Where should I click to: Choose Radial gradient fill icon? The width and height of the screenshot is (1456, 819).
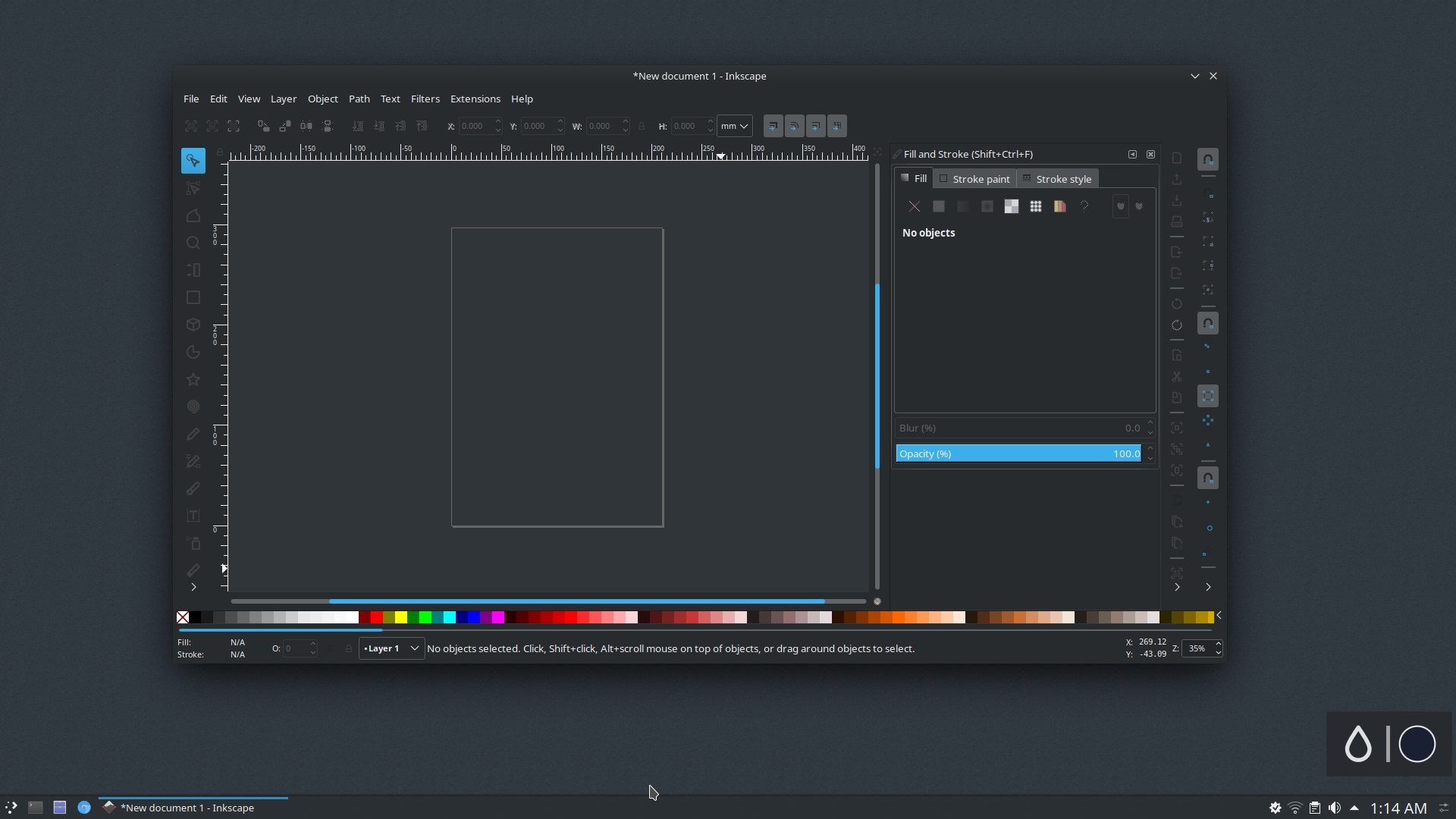[x=987, y=206]
